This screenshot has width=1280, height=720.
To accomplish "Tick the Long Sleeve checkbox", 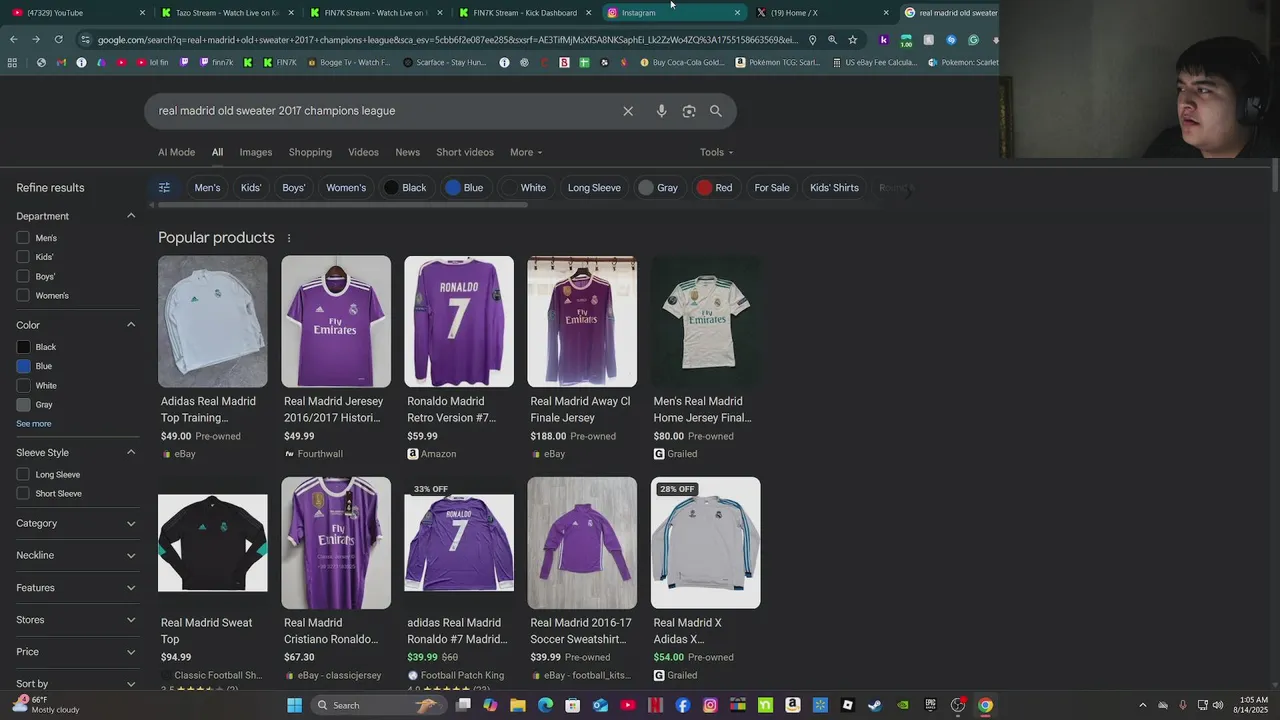I will [23, 475].
